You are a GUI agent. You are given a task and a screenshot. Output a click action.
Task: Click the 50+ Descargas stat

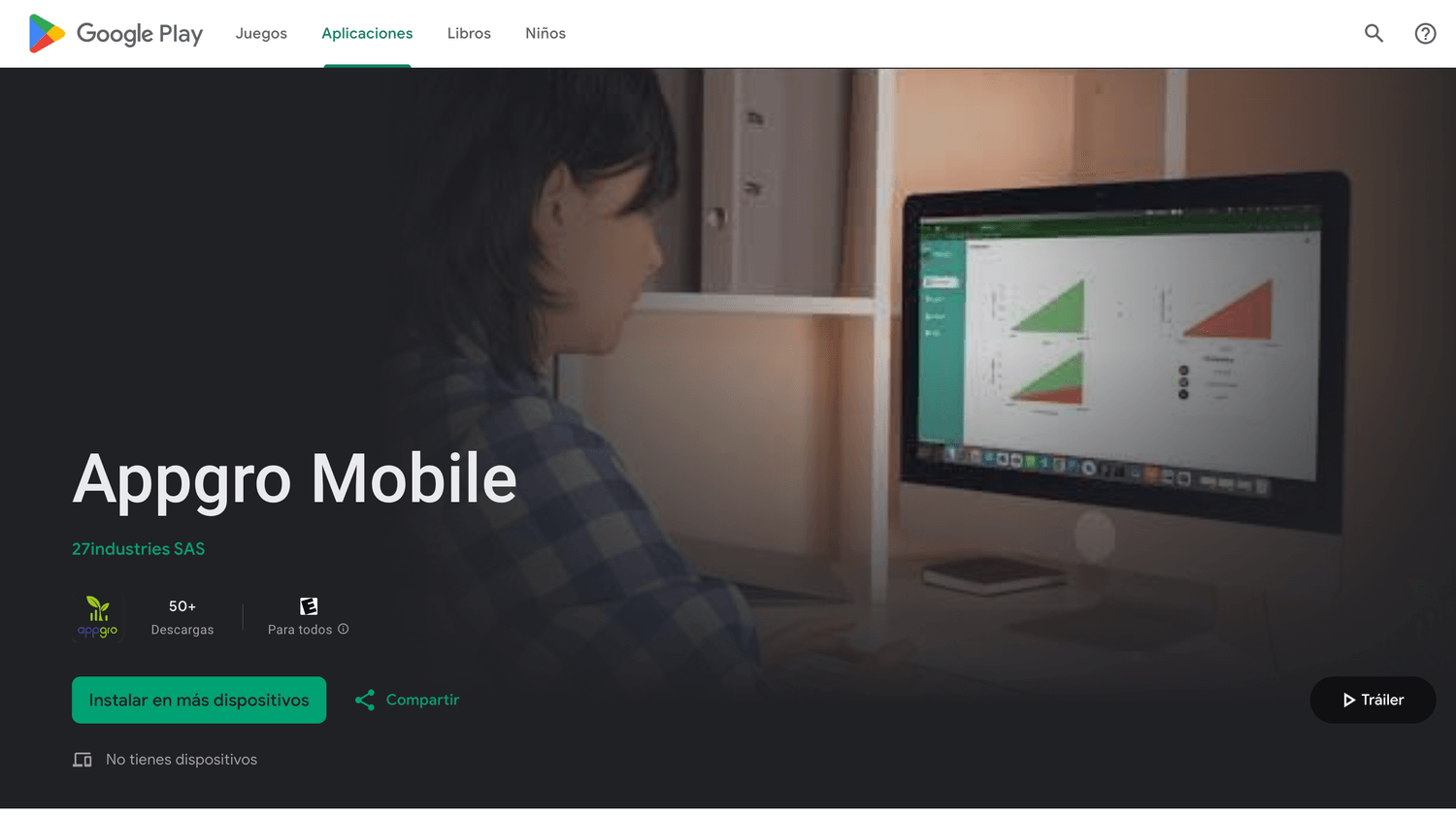[x=182, y=617]
